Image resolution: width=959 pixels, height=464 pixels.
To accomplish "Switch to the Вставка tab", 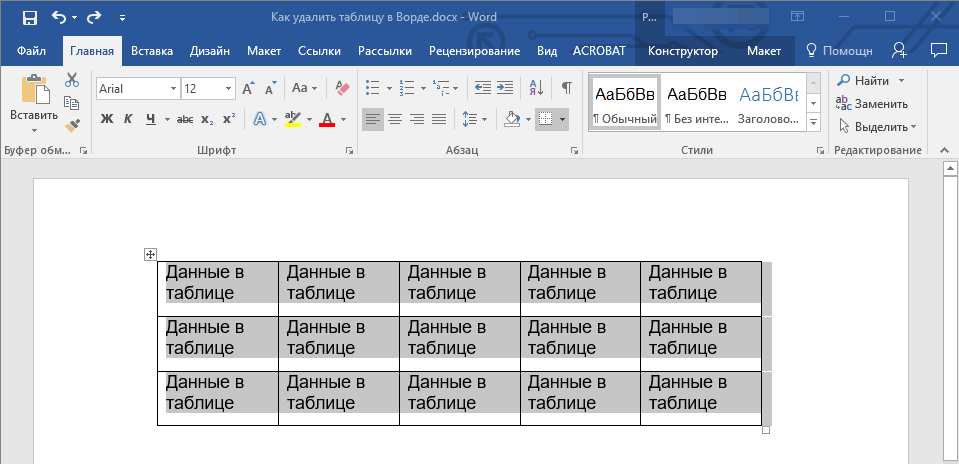I will [152, 51].
